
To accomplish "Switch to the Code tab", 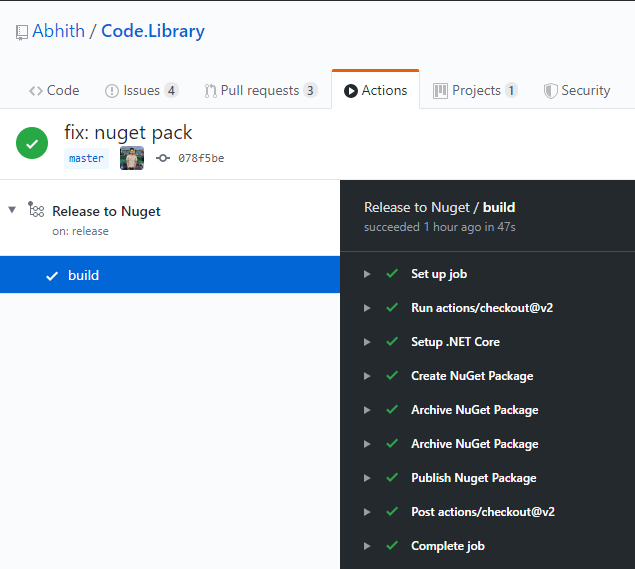I will click(54, 90).
